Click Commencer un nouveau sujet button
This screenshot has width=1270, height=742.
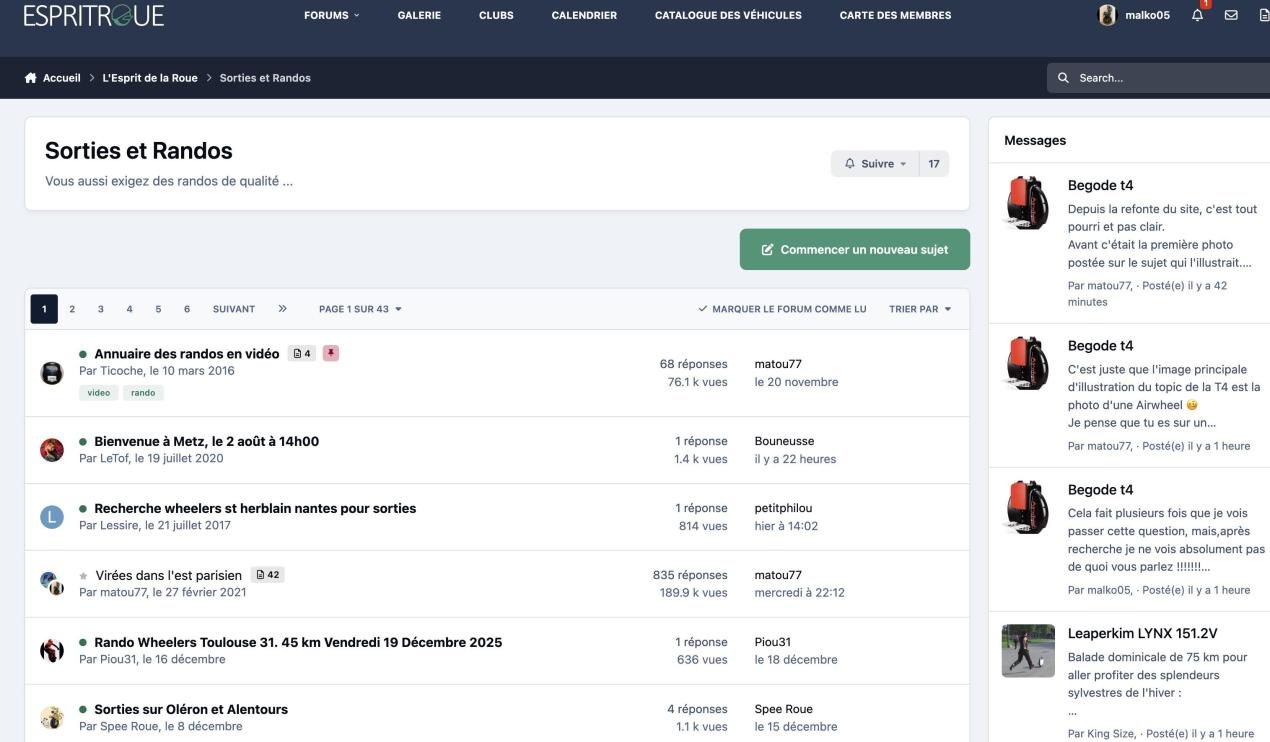click(854, 249)
